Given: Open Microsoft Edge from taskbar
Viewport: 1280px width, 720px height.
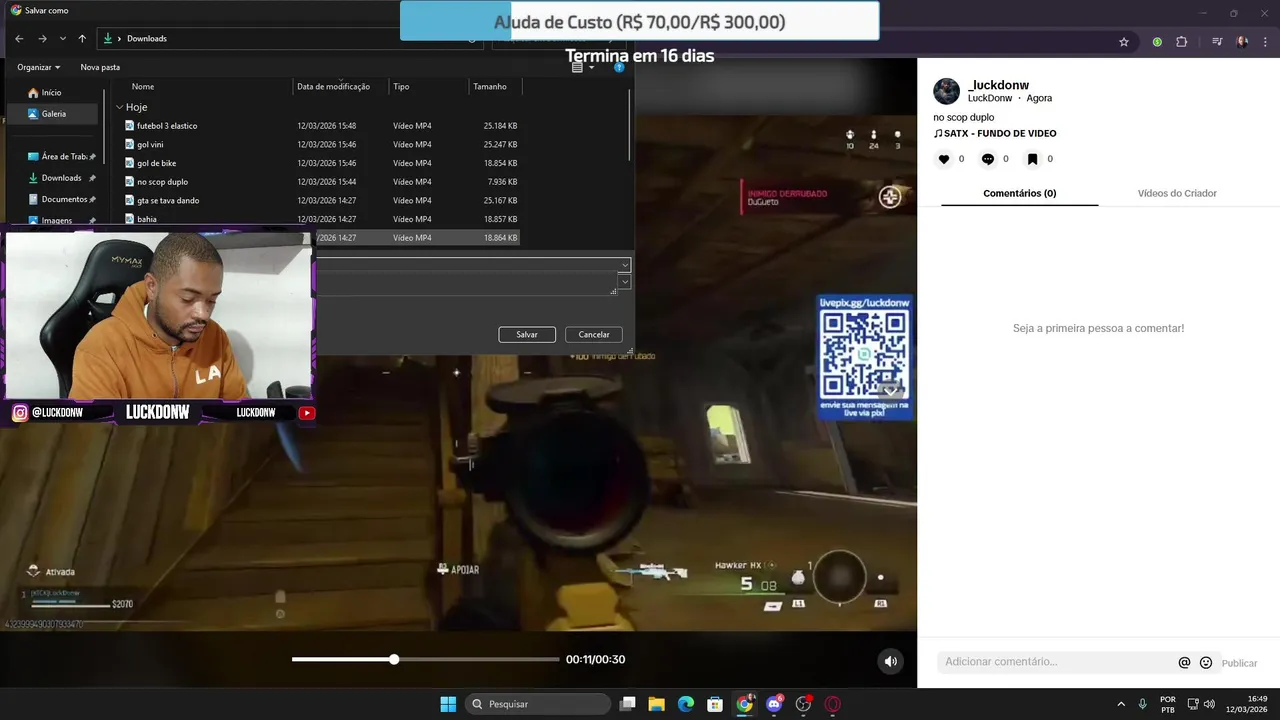Looking at the screenshot, I should pyautogui.click(x=686, y=704).
